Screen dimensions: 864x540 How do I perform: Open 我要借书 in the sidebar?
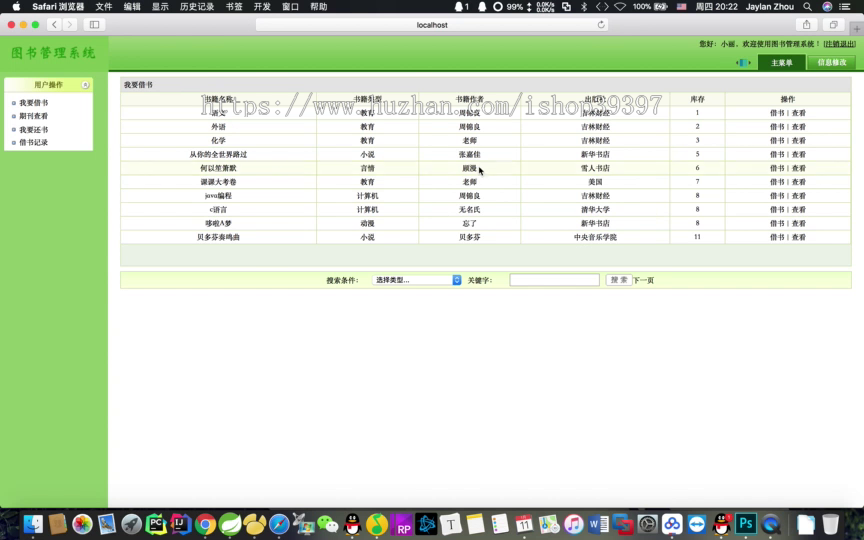(34, 102)
